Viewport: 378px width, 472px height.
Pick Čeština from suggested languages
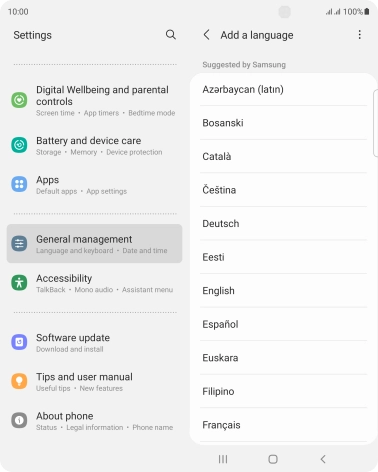[x=283, y=190]
